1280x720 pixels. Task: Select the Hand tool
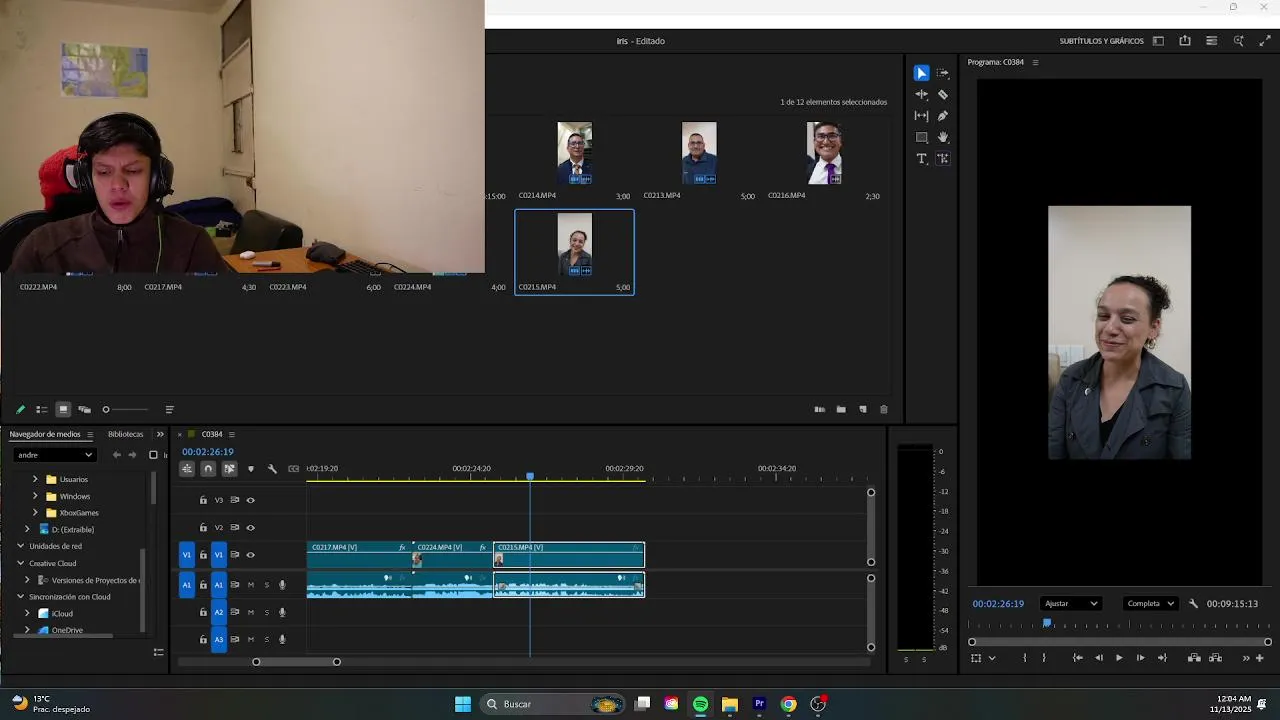point(943,137)
